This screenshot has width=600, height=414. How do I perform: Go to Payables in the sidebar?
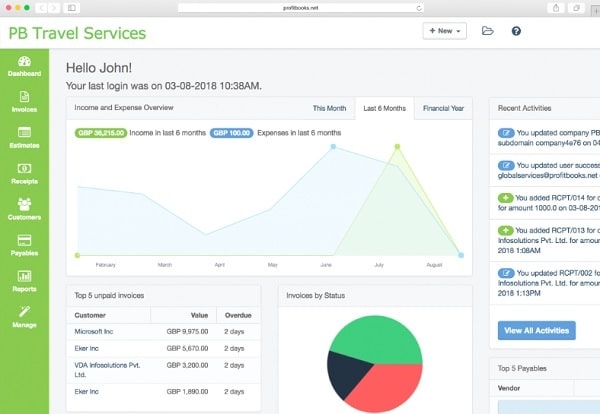click(x=24, y=245)
